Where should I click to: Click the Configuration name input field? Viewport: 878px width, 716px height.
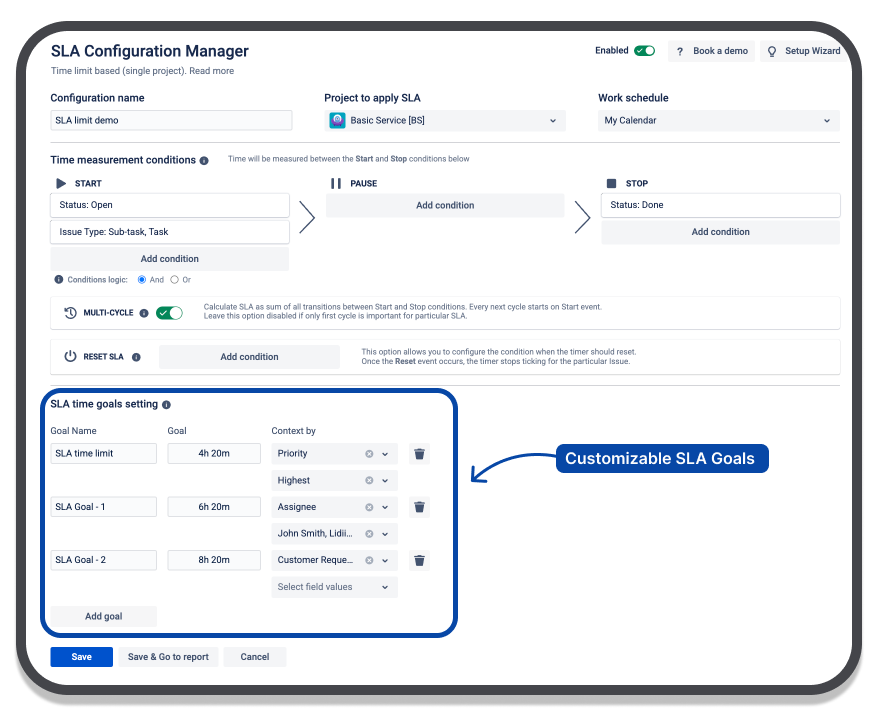[171, 121]
